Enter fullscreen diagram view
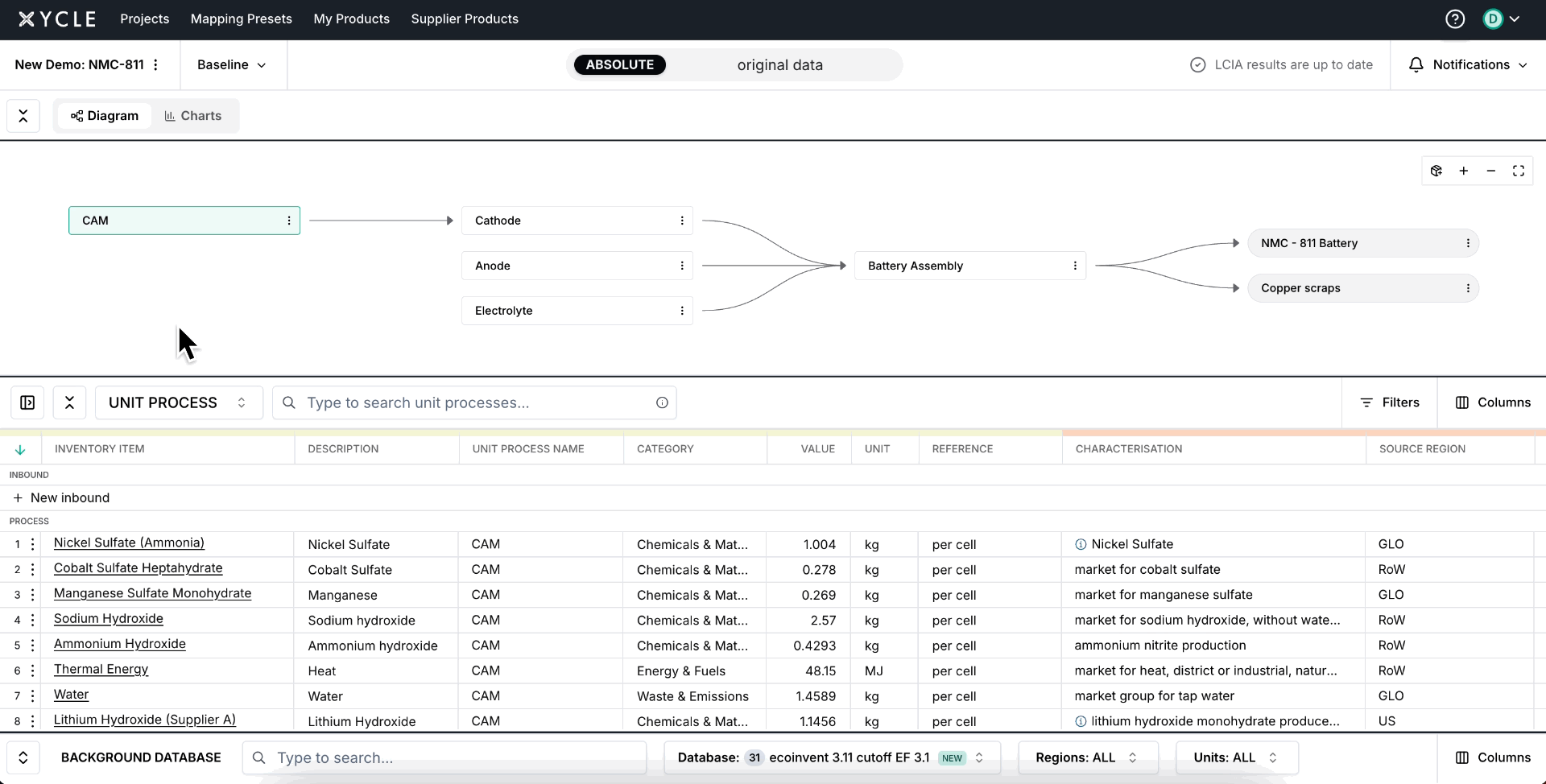Image resolution: width=1546 pixels, height=784 pixels. tap(1519, 171)
